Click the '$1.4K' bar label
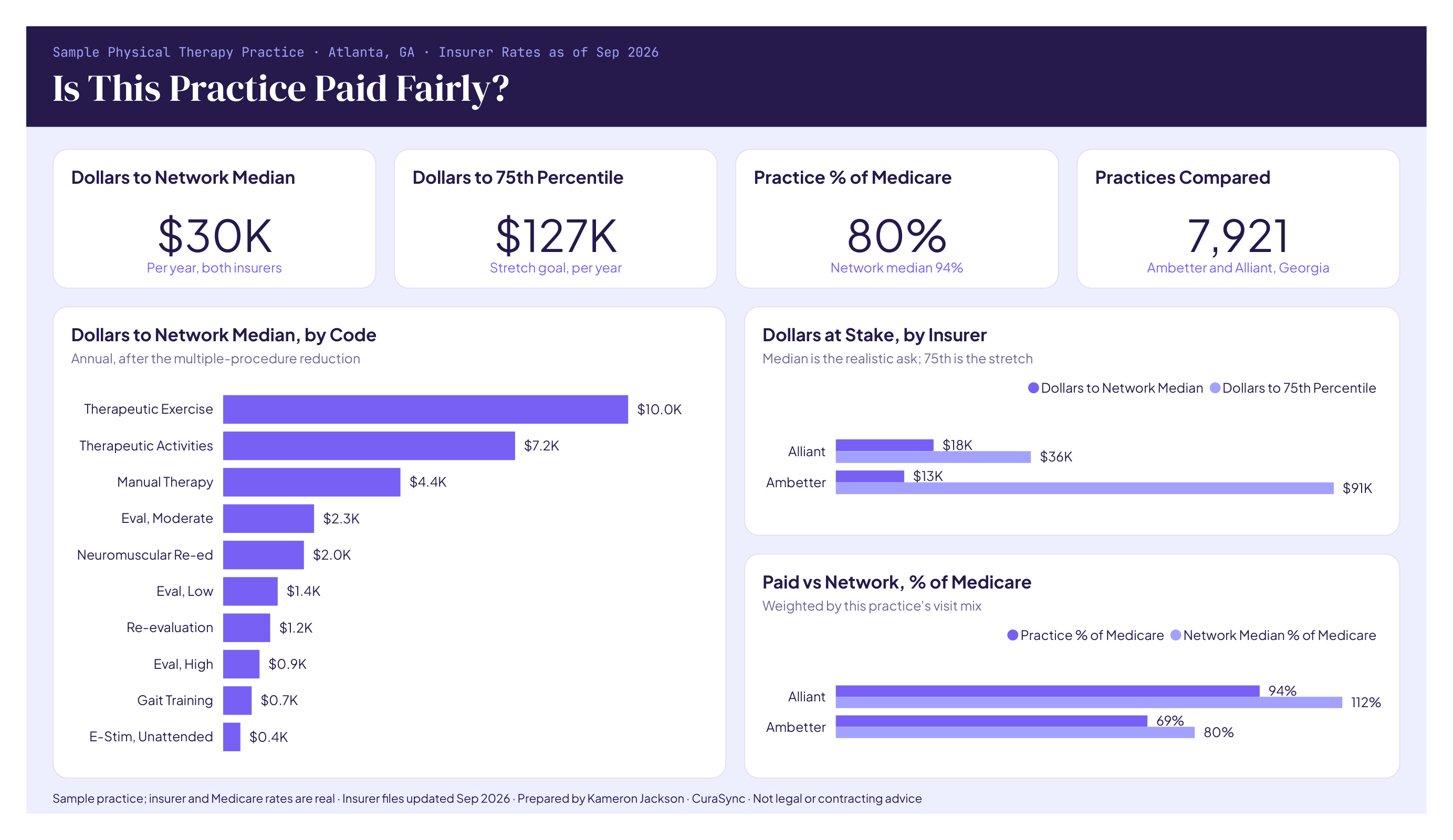This screenshot has width=1453, height=840. [304, 591]
